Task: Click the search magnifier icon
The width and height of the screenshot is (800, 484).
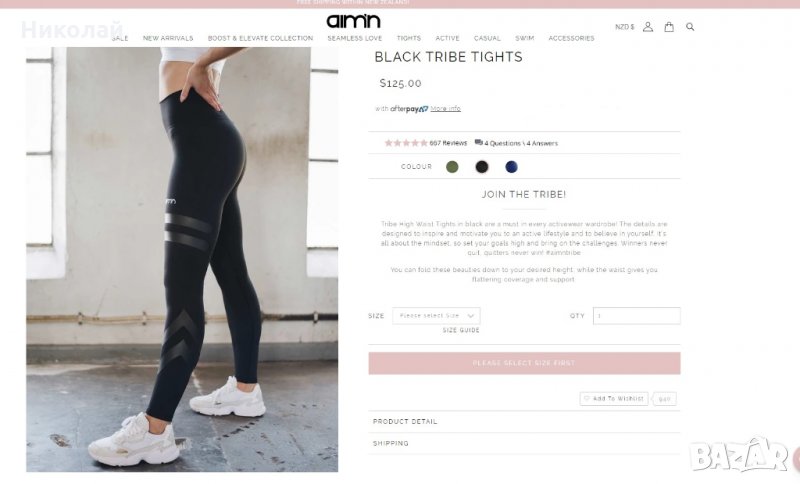Action: pyautogui.click(x=690, y=27)
